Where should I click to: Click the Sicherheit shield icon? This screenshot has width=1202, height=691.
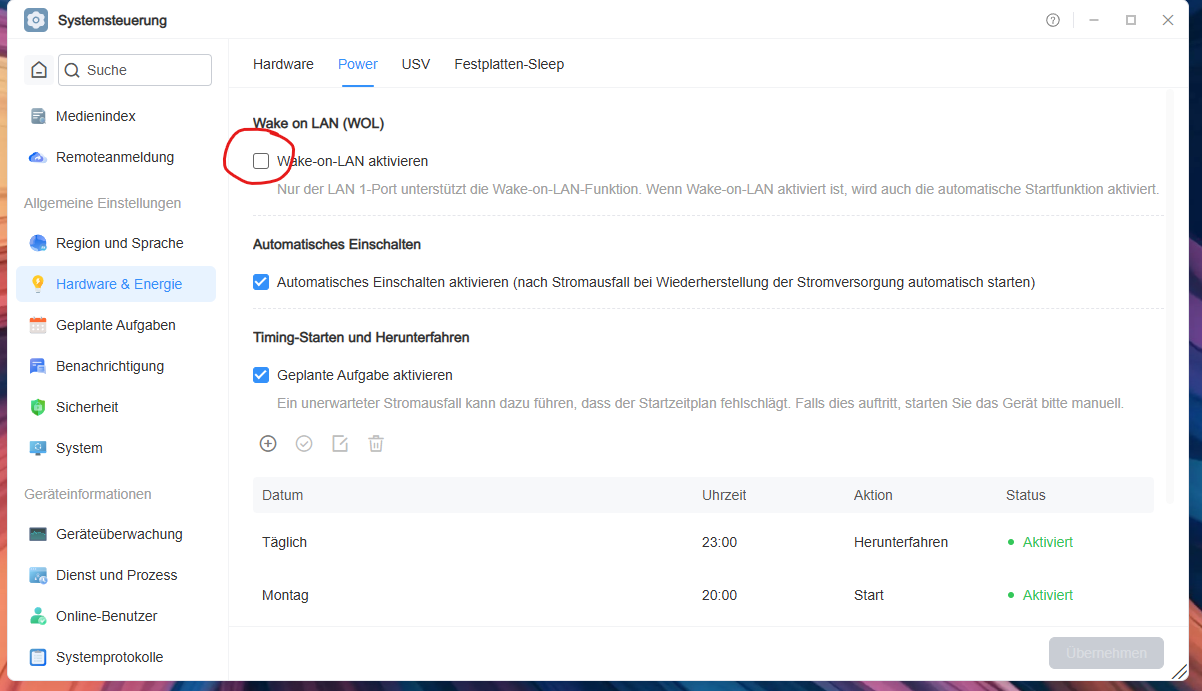[x=38, y=407]
